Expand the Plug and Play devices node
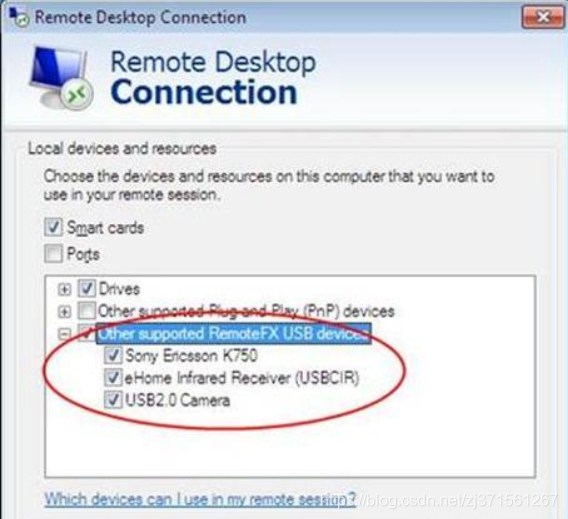Screen dimensions: 568x519 [64, 311]
